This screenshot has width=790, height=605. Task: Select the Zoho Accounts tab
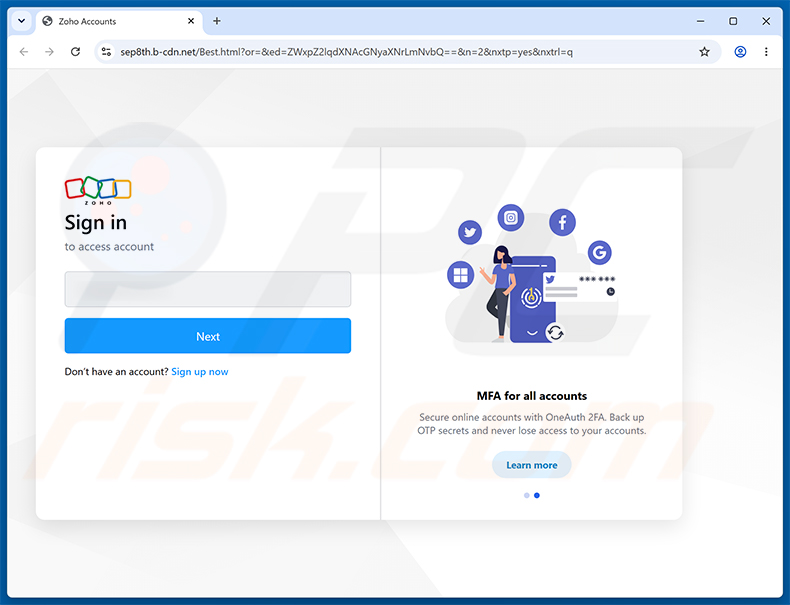tap(119, 21)
